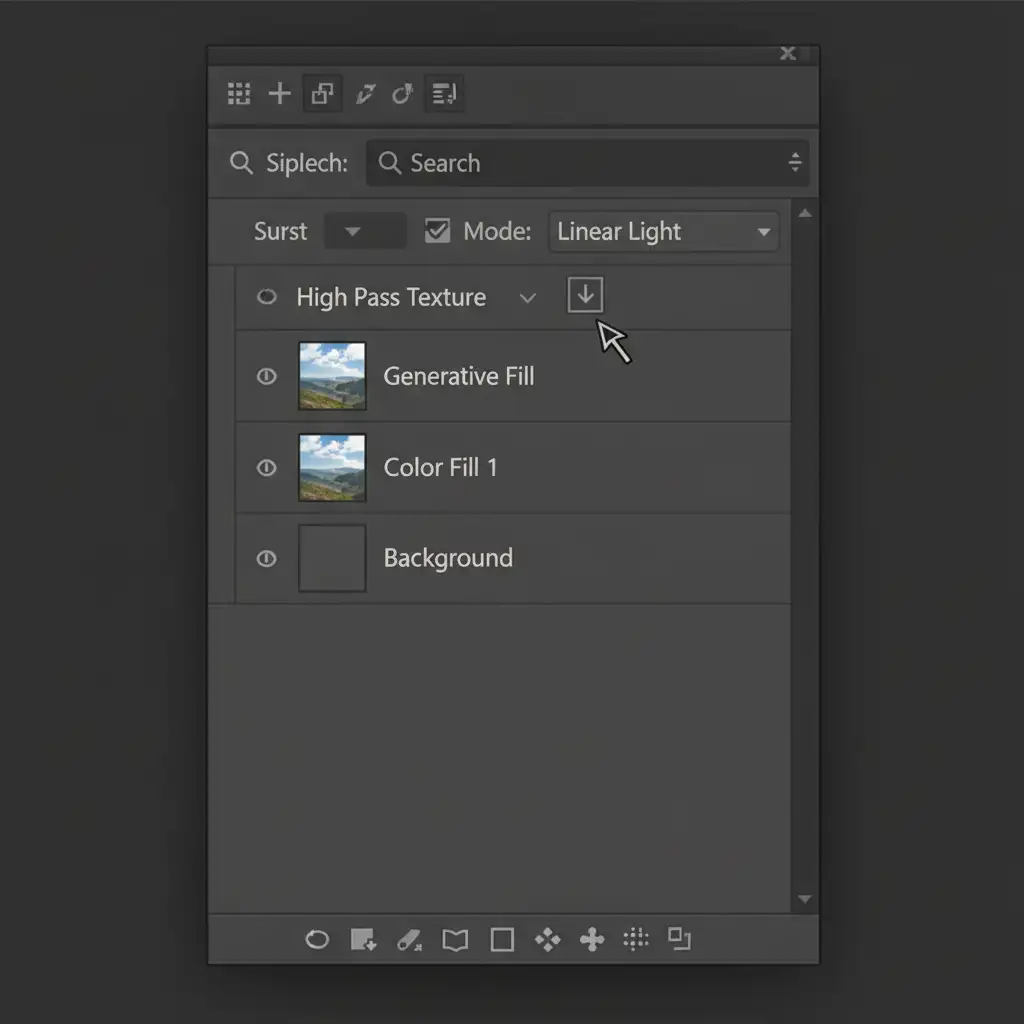
Task: Click the Search input field
Action: (585, 163)
